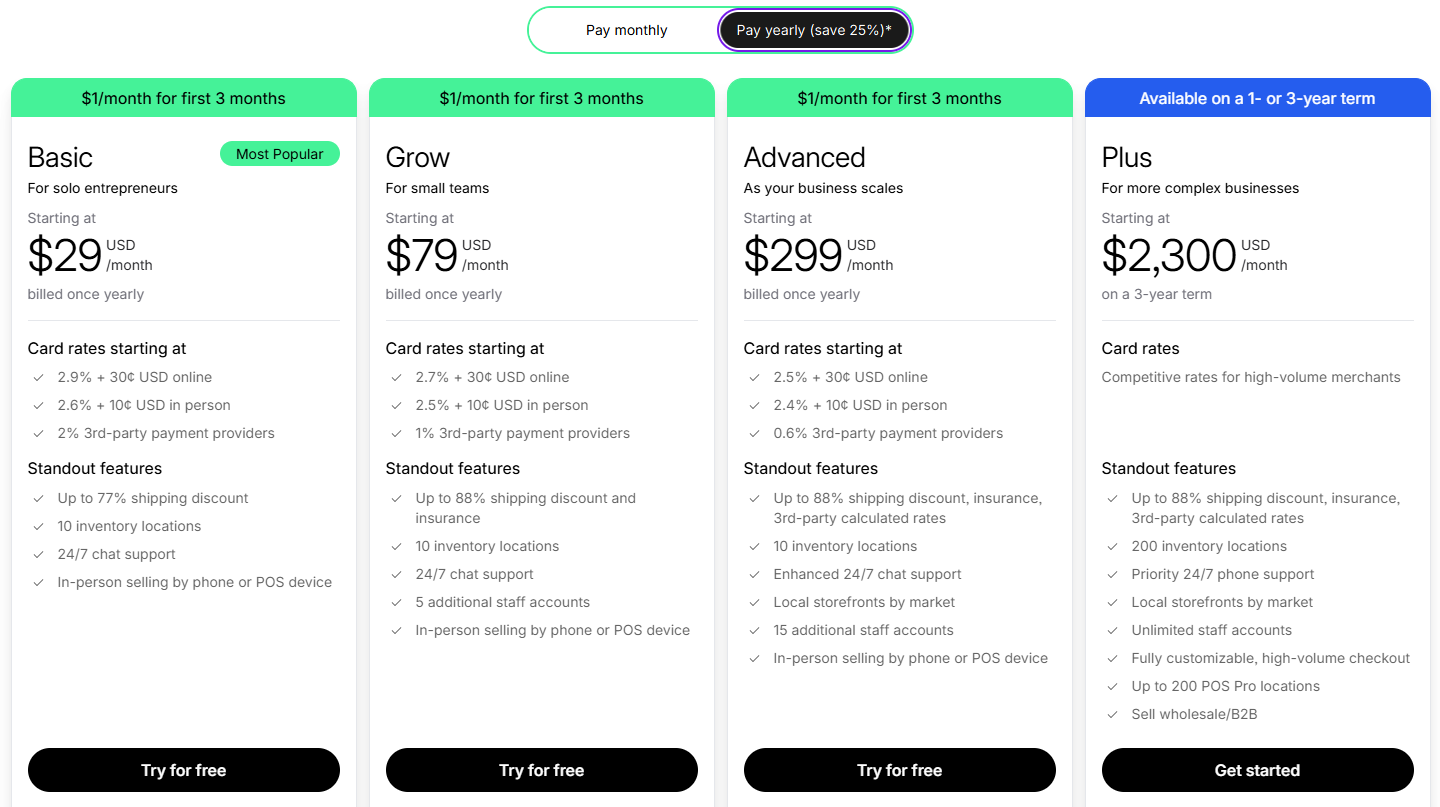Click Get started on Plus plan
The width and height of the screenshot is (1440, 807).
(1258, 770)
